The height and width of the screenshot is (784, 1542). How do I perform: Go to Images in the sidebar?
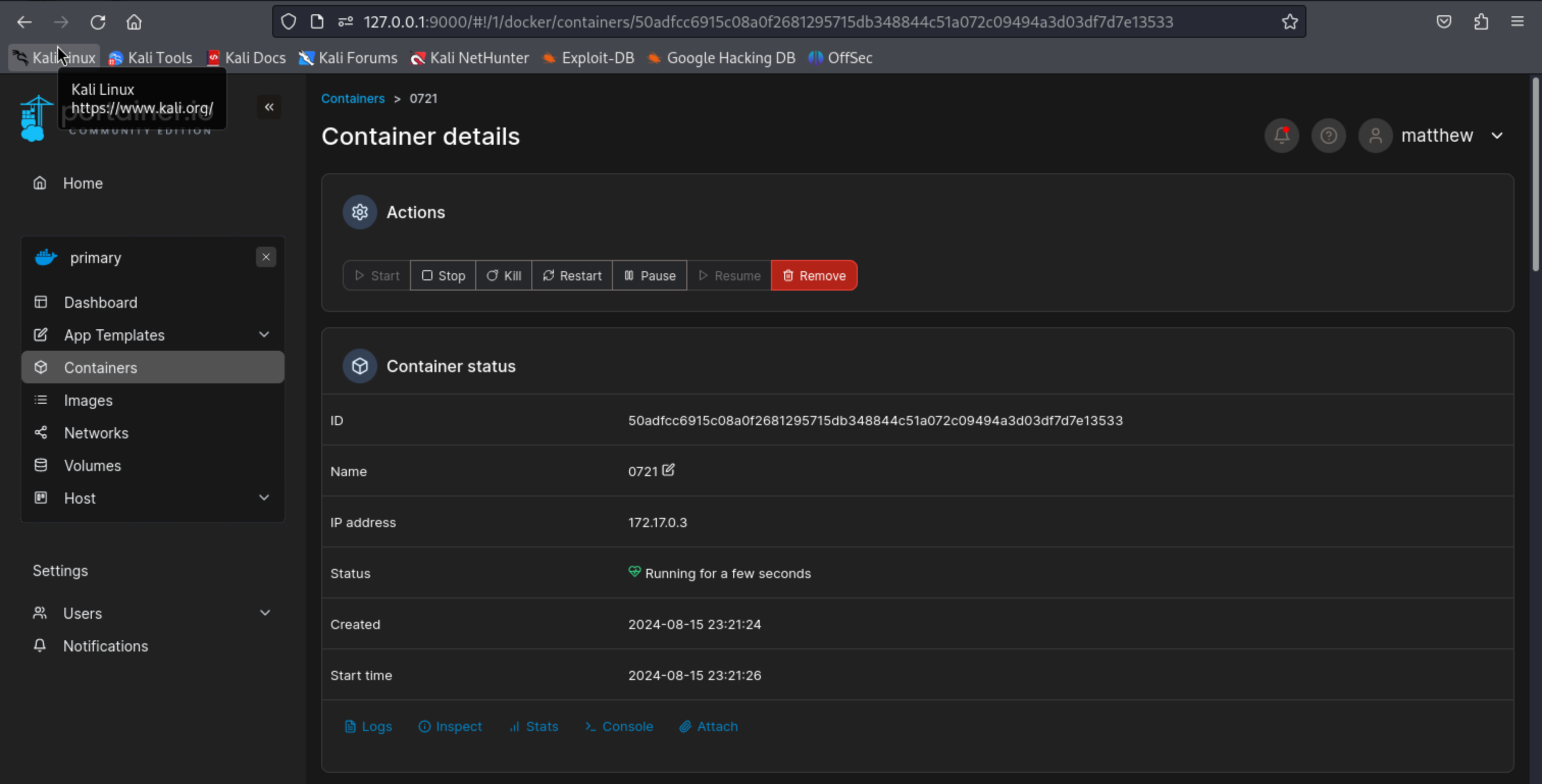coord(88,400)
